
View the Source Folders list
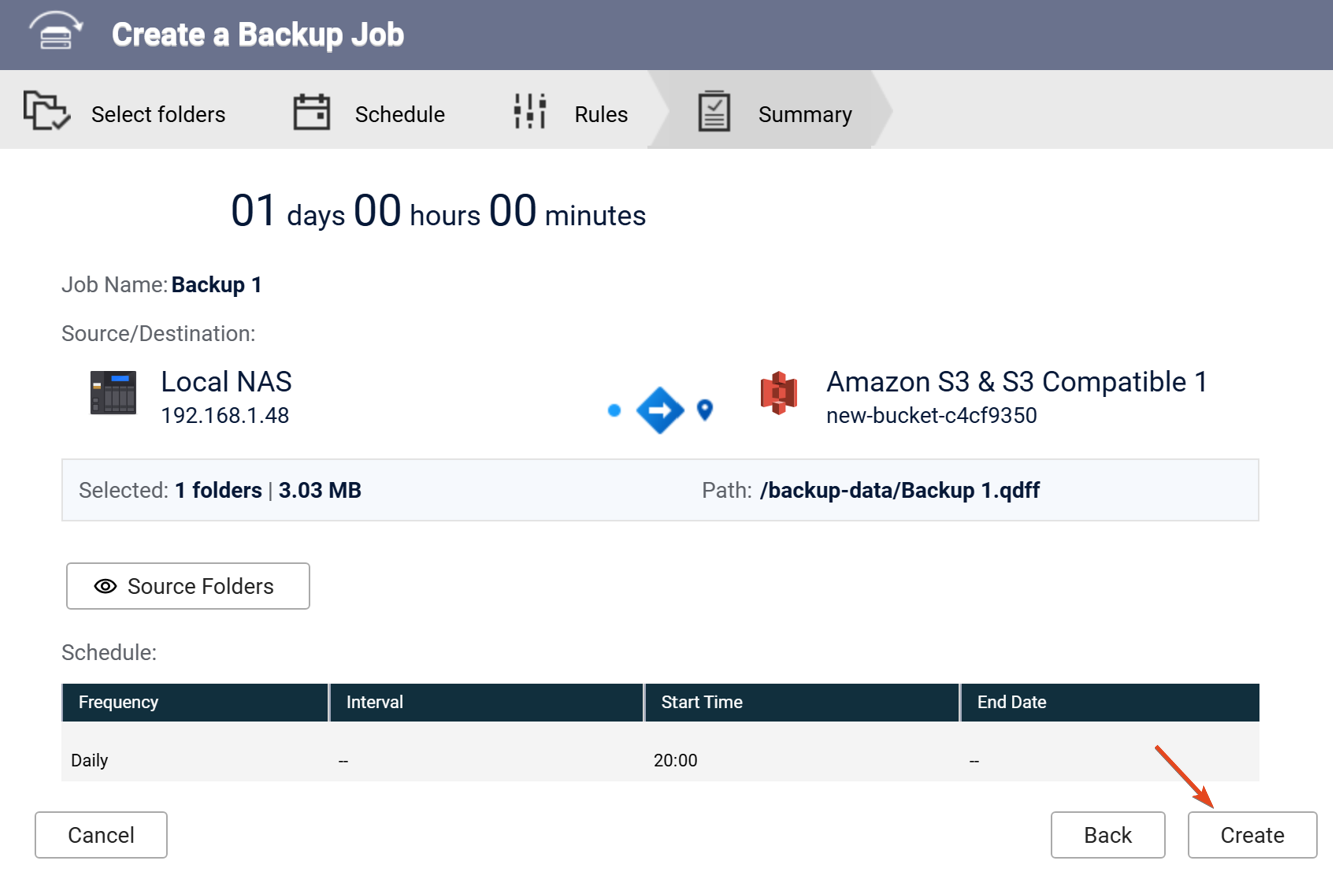[x=188, y=586]
